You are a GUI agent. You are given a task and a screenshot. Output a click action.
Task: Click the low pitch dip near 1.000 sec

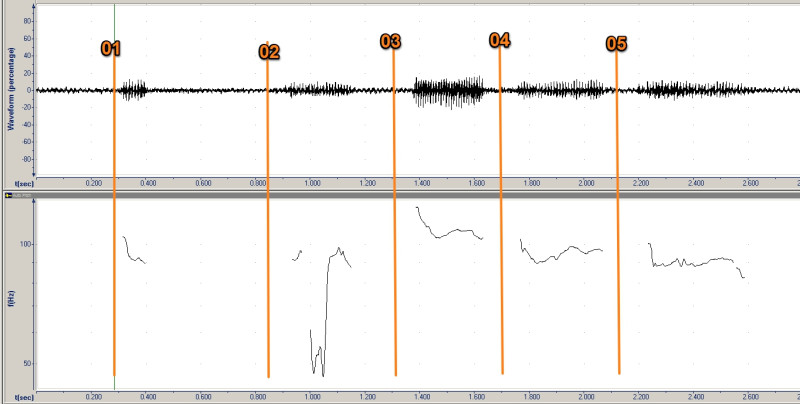point(317,353)
